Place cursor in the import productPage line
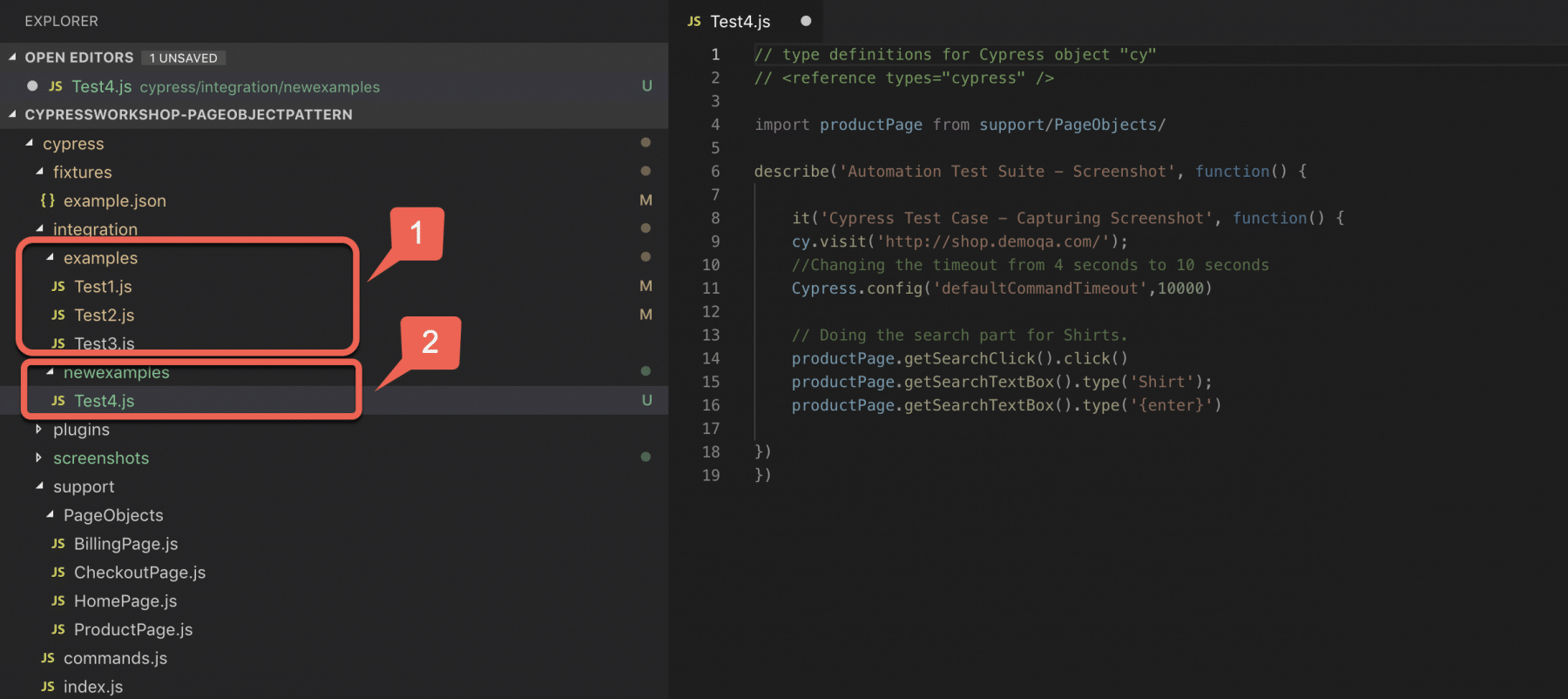The height and width of the screenshot is (699, 1568). 959,125
